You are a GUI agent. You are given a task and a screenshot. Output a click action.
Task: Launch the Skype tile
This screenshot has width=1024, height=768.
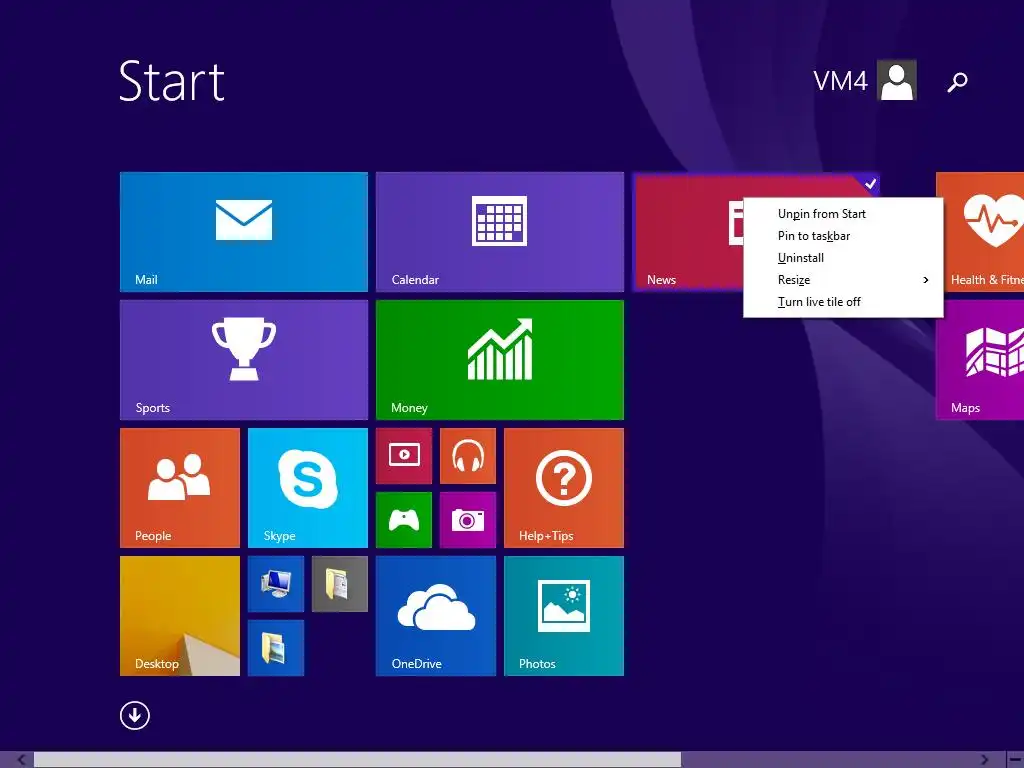coord(308,488)
